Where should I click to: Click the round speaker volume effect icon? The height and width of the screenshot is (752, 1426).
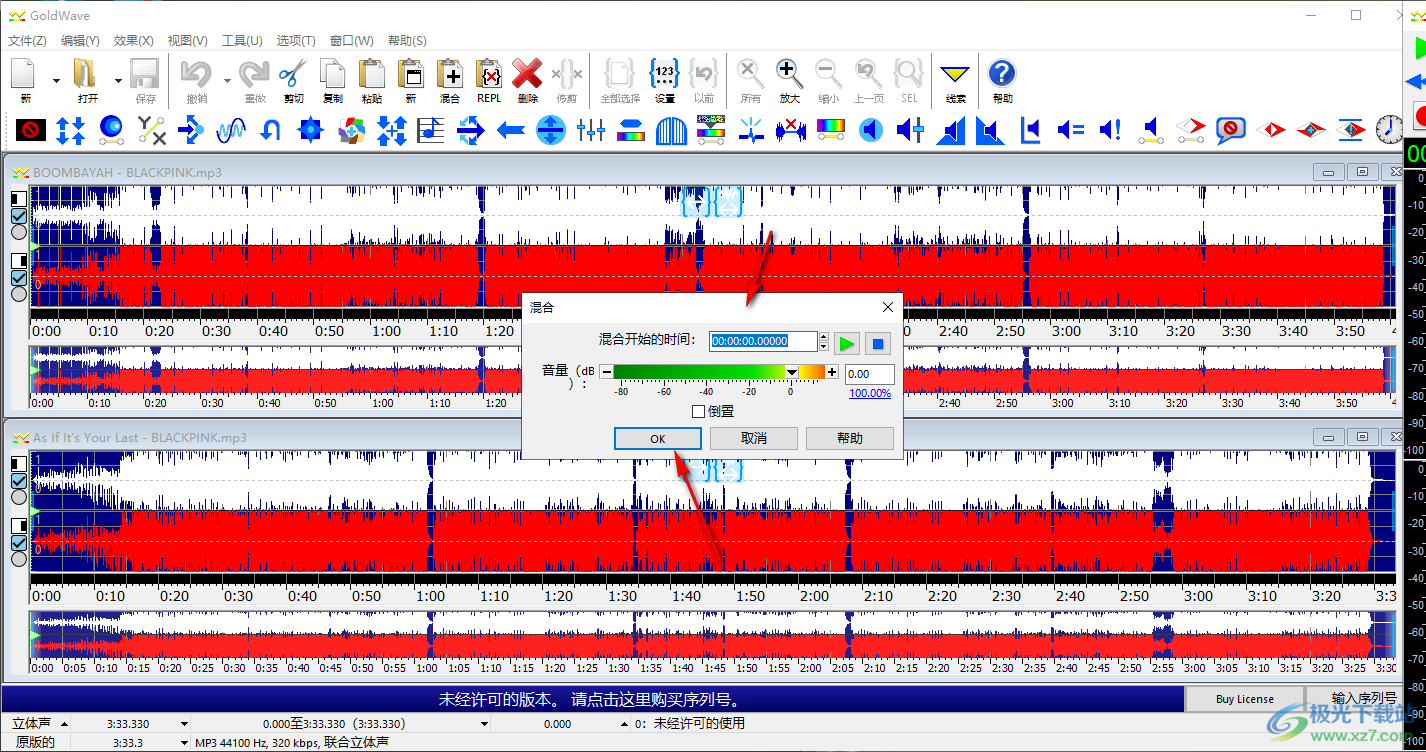point(871,129)
